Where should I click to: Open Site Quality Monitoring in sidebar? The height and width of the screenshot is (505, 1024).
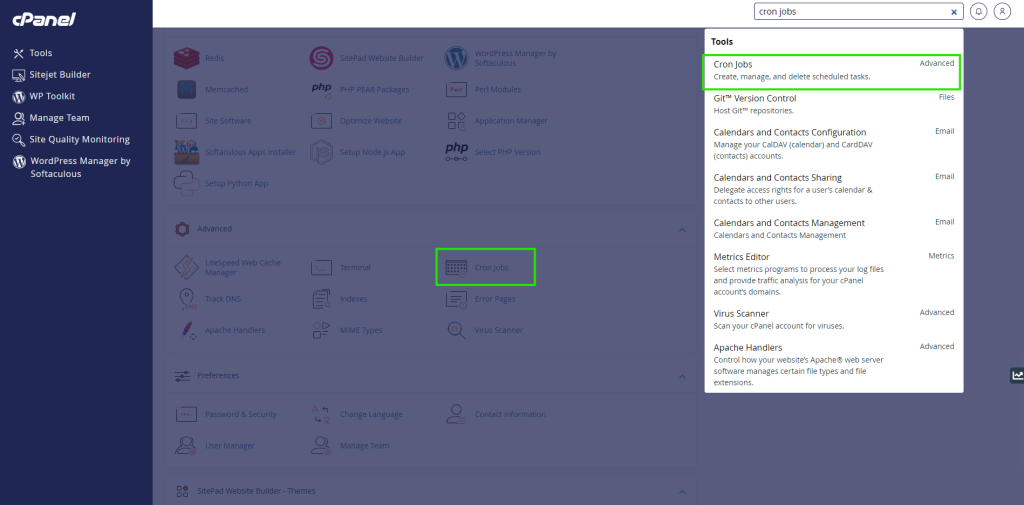pos(79,139)
